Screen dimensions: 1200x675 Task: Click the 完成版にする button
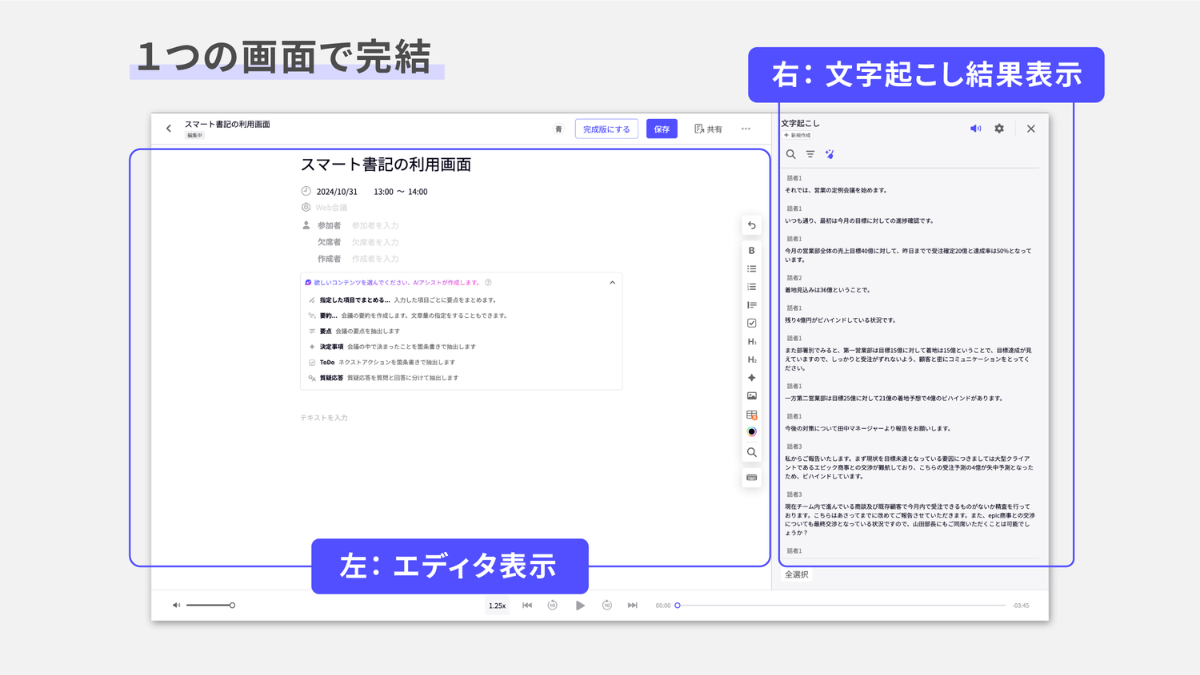pos(606,129)
